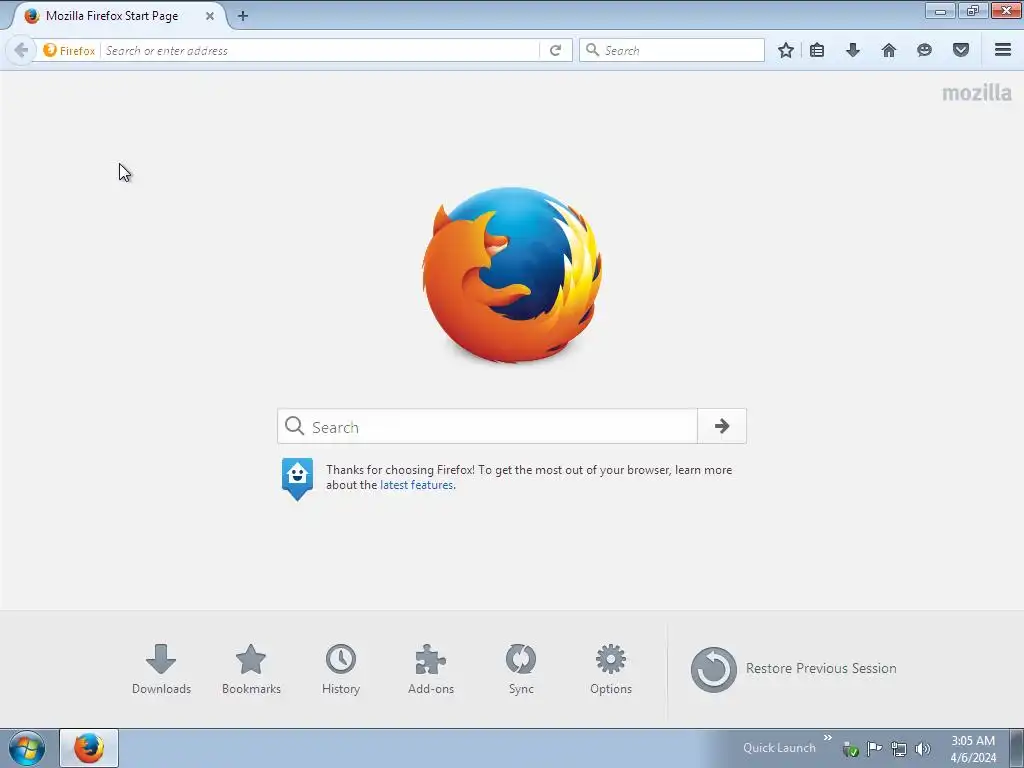Focus the address bar input

320,50
